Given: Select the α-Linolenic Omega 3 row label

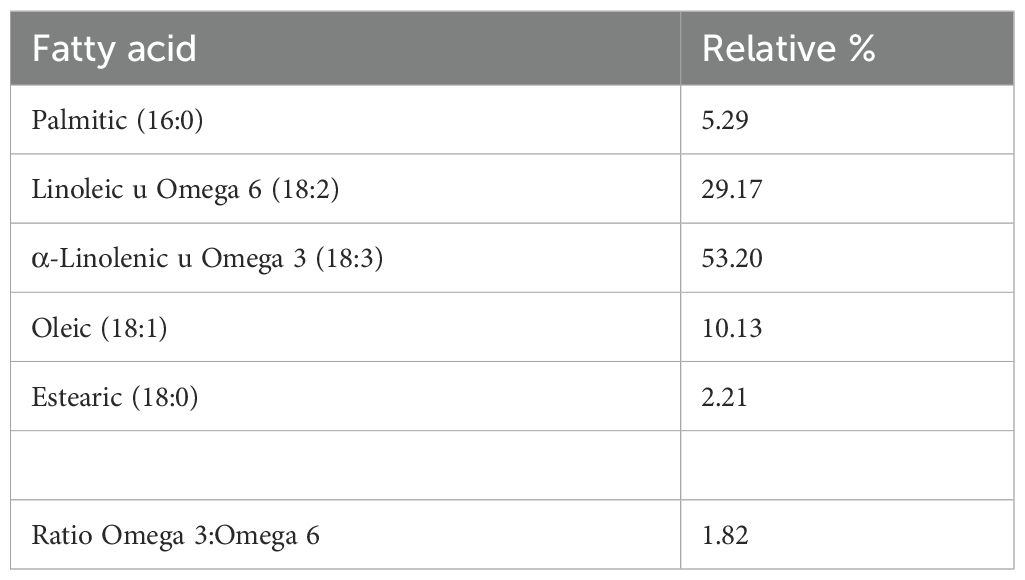Looking at the screenshot, I should pyautogui.click(x=208, y=258).
